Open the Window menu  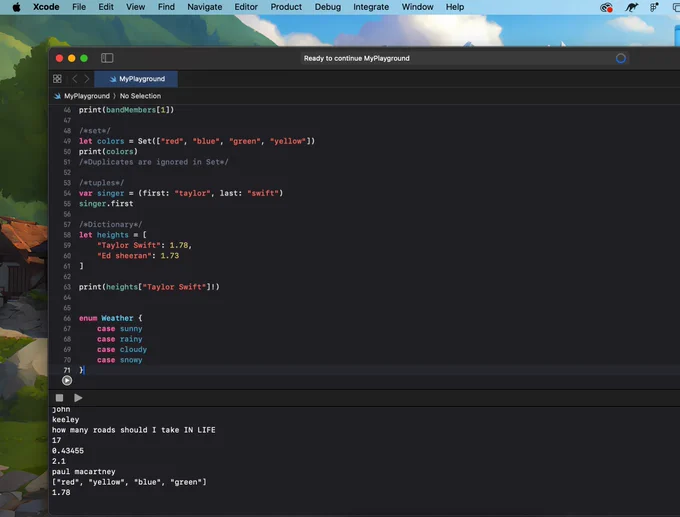[417, 7]
